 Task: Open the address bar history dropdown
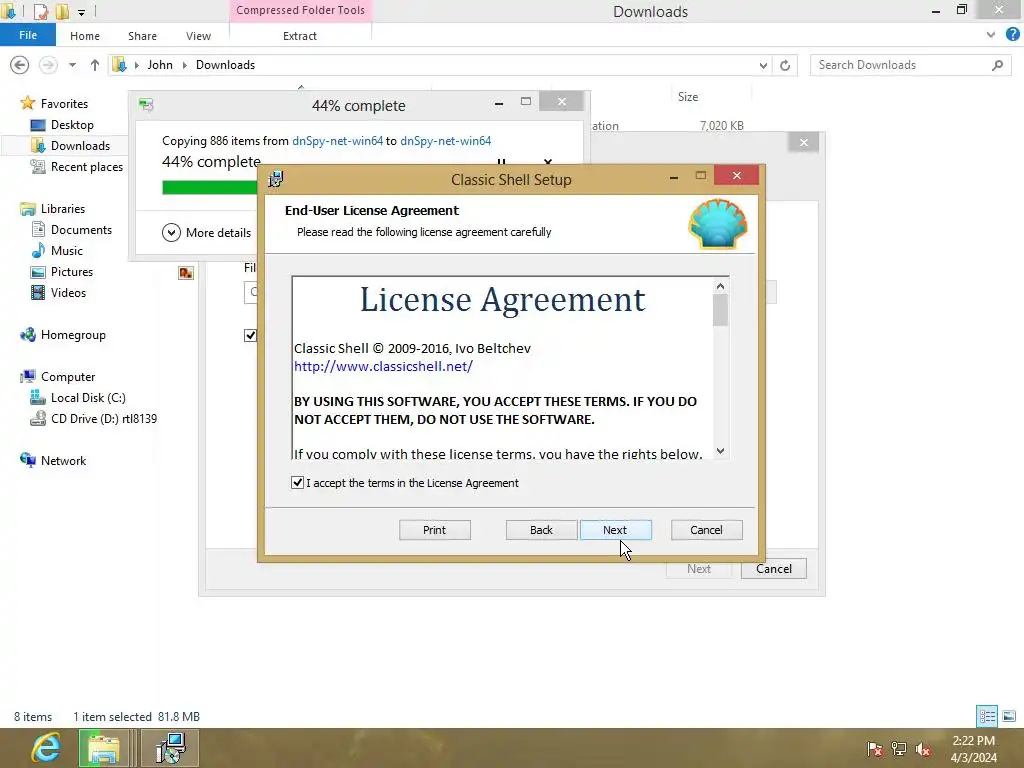[x=763, y=65]
